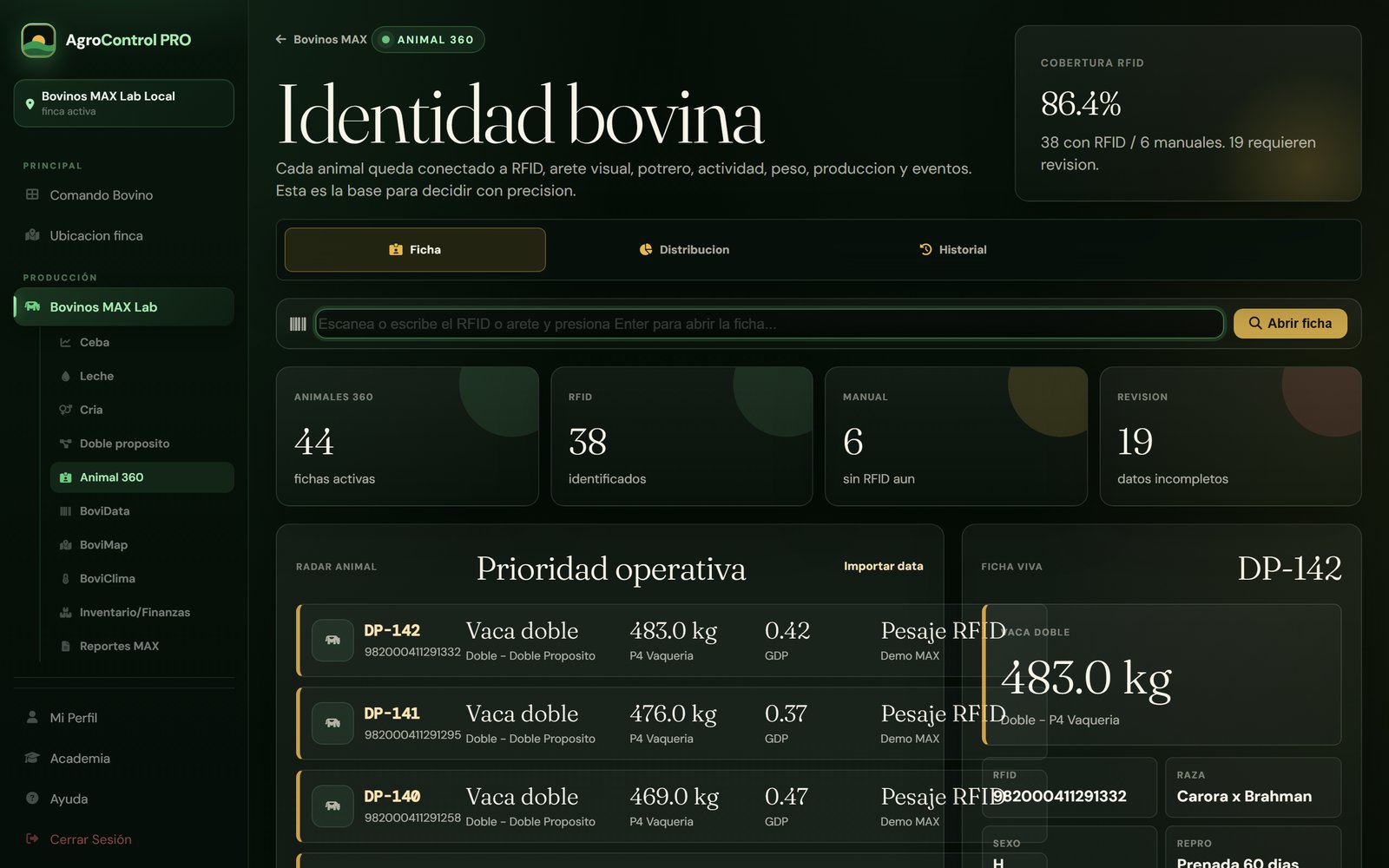Click the cow icon on the DP-142 row
1389x868 pixels.
tap(332, 641)
